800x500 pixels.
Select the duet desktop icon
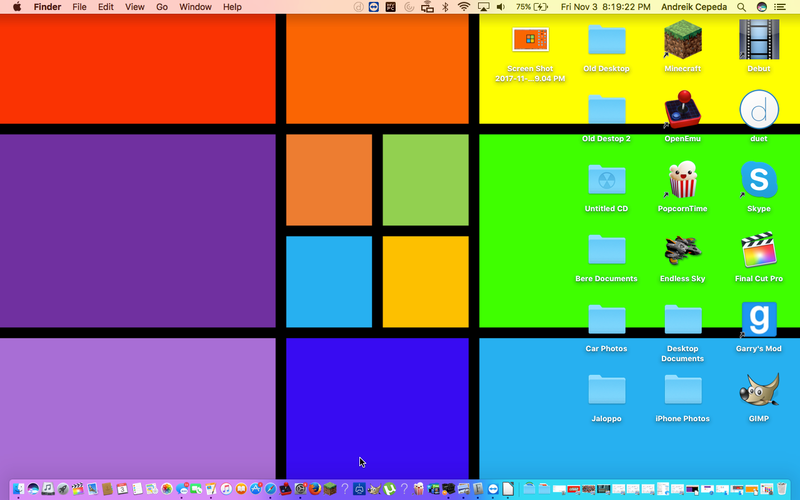[x=759, y=110]
